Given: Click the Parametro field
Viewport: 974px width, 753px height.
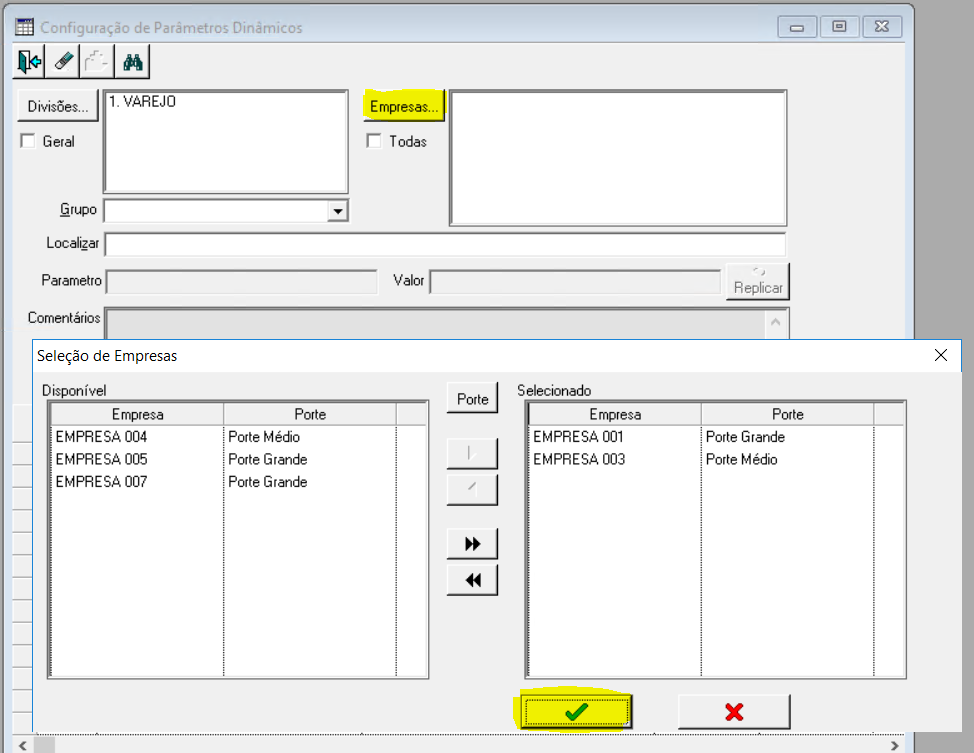Looking at the screenshot, I should (242, 281).
